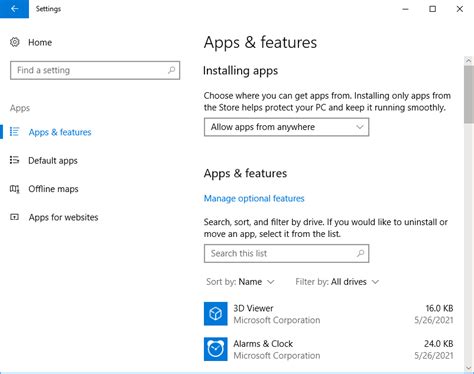474x374 pixels.
Task: Click scrollbar up arrow
Action: pos(468,61)
